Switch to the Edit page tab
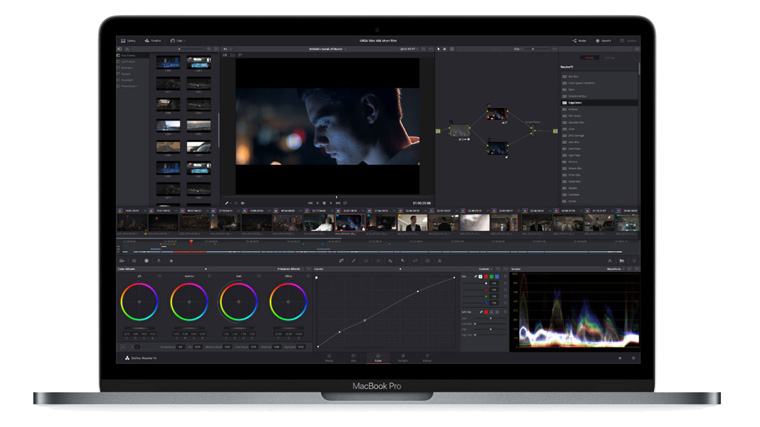The width and height of the screenshot is (760, 427). coord(353,357)
